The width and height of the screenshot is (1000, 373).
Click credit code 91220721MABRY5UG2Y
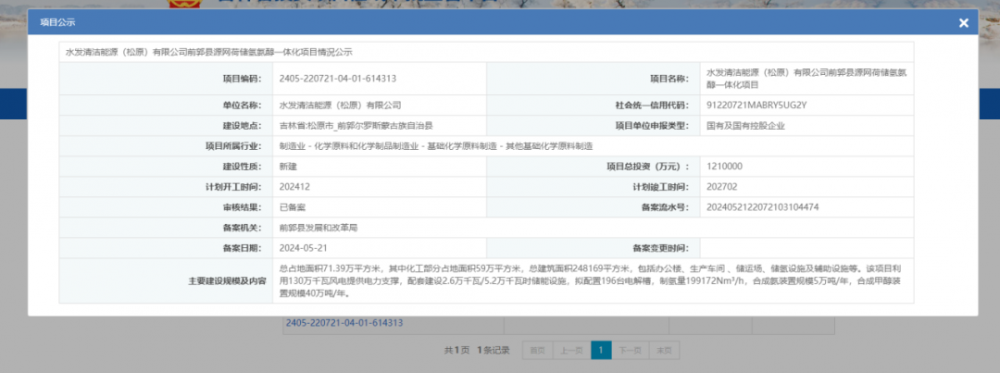[757, 105]
